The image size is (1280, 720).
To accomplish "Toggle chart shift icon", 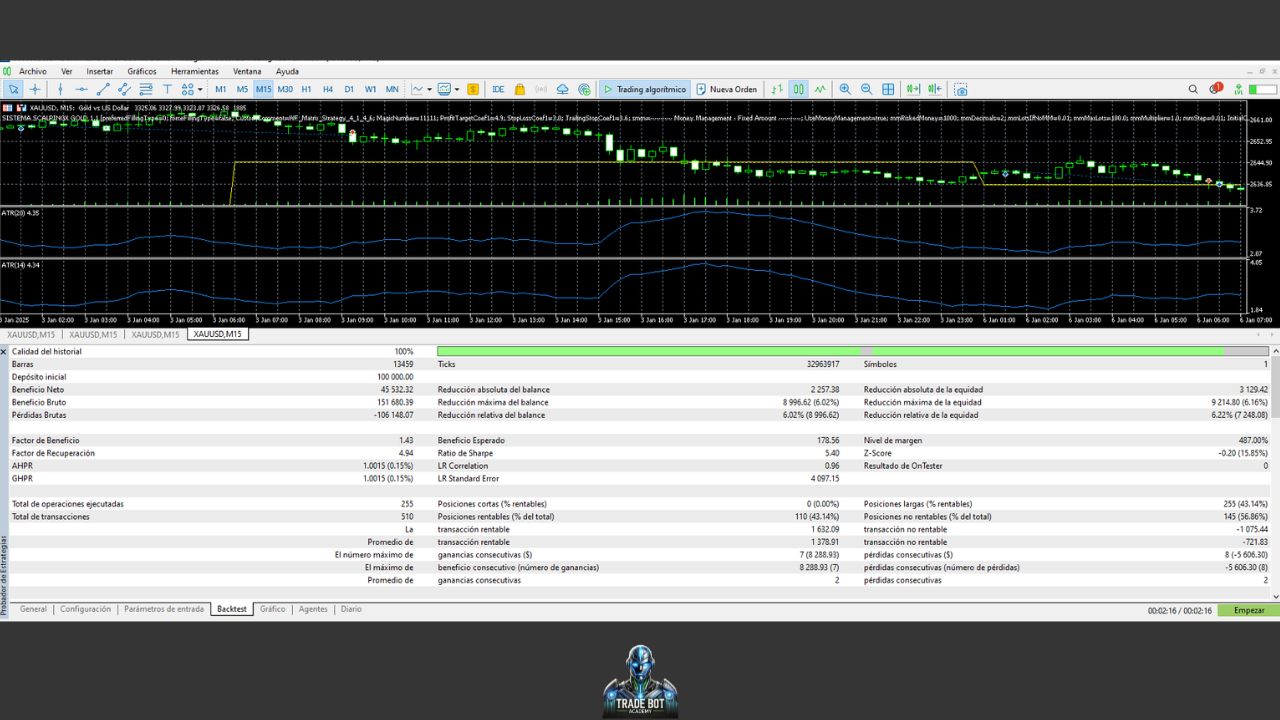I will 935,89.
